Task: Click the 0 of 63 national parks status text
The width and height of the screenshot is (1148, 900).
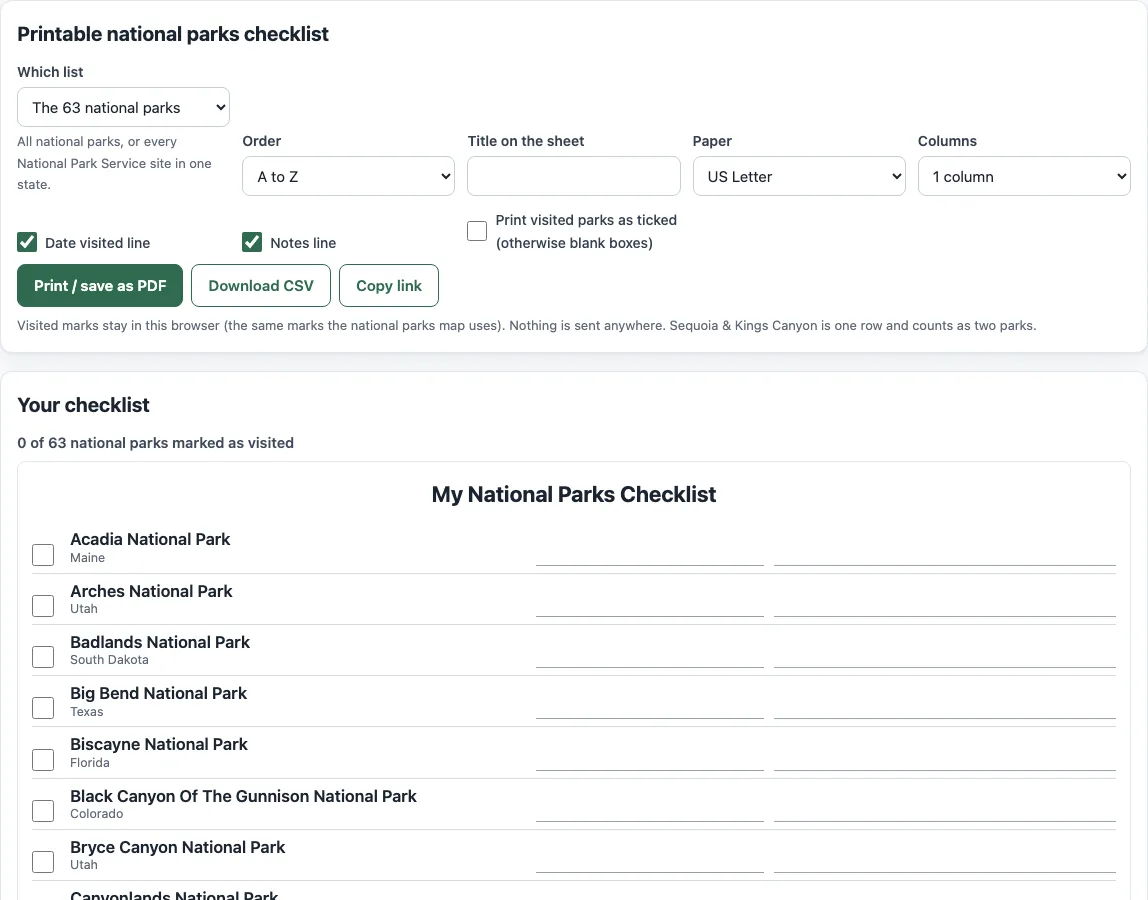Action: [x=155, y=443]
